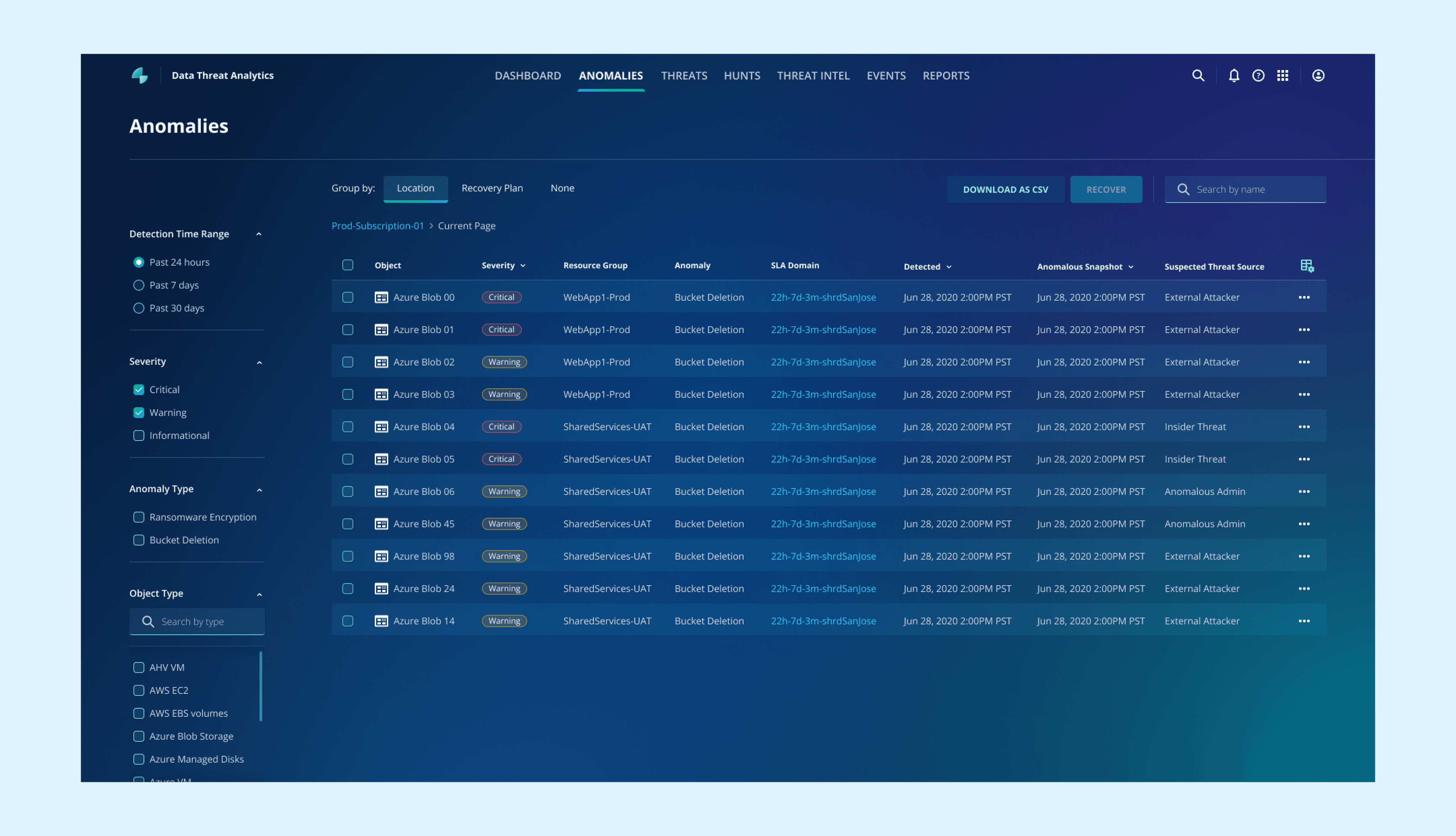Click the search magnifier icon in top navigation
This screenshot has width=1456, height=836.
1198,75
